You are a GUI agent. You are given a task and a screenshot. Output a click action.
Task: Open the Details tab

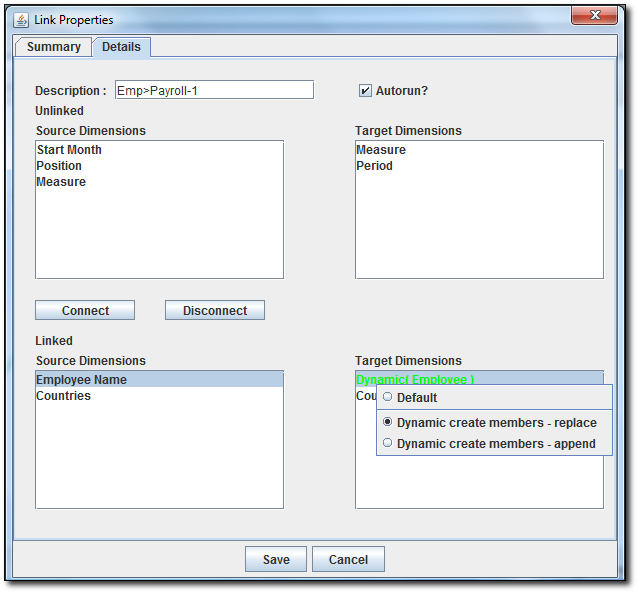(121, 47)
